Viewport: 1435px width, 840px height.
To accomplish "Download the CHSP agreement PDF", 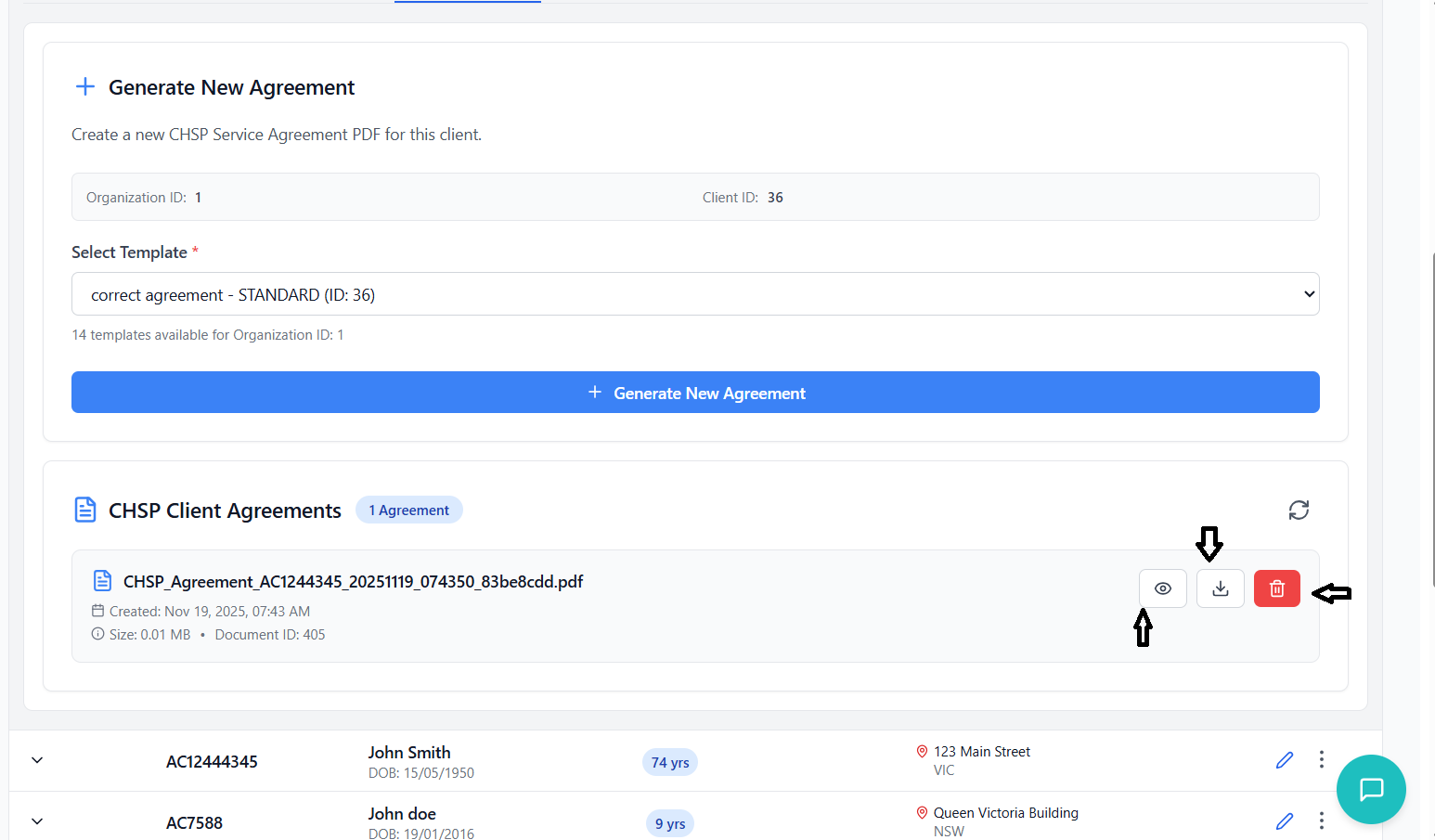I will (1220, 588).
